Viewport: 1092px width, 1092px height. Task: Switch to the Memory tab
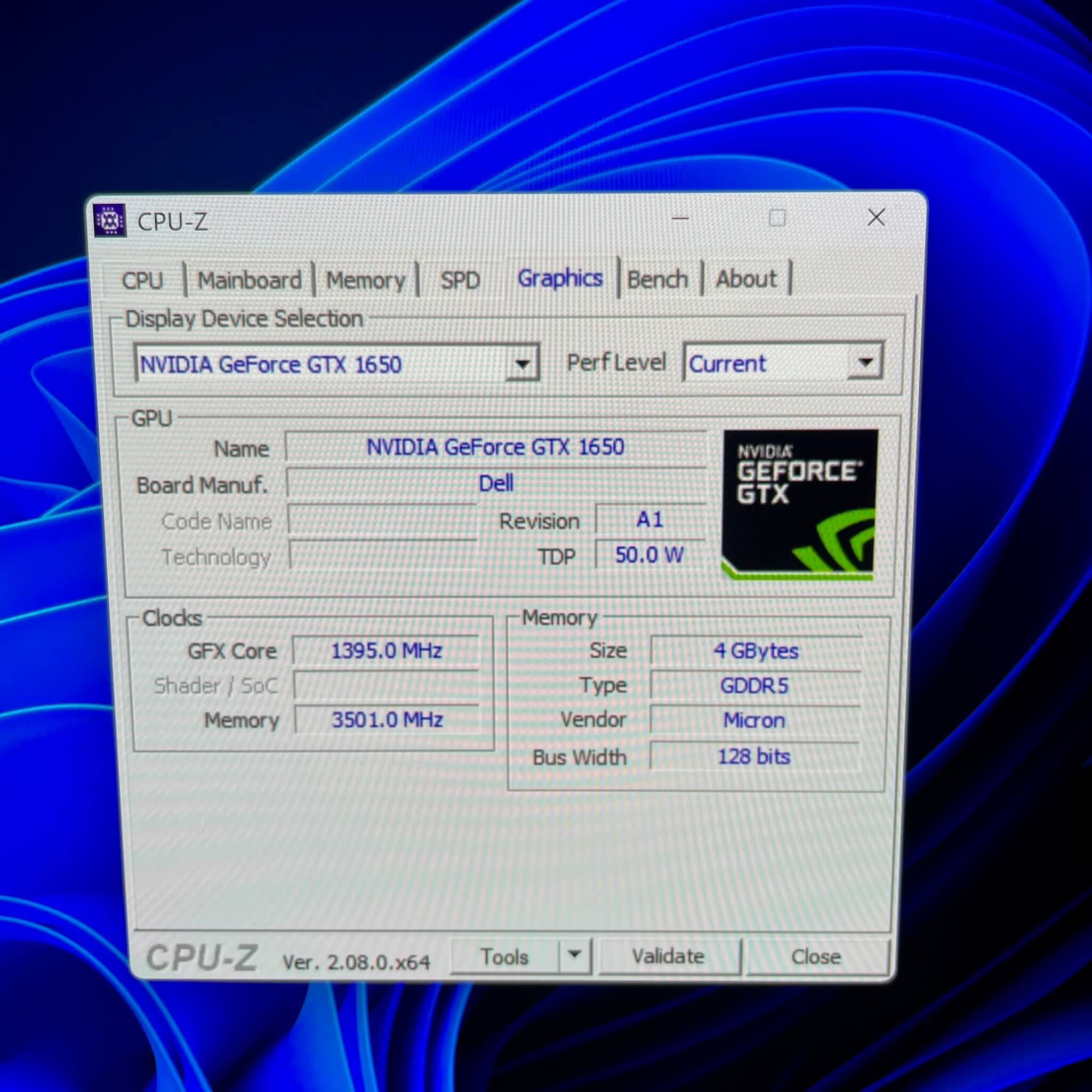(366, 280)
